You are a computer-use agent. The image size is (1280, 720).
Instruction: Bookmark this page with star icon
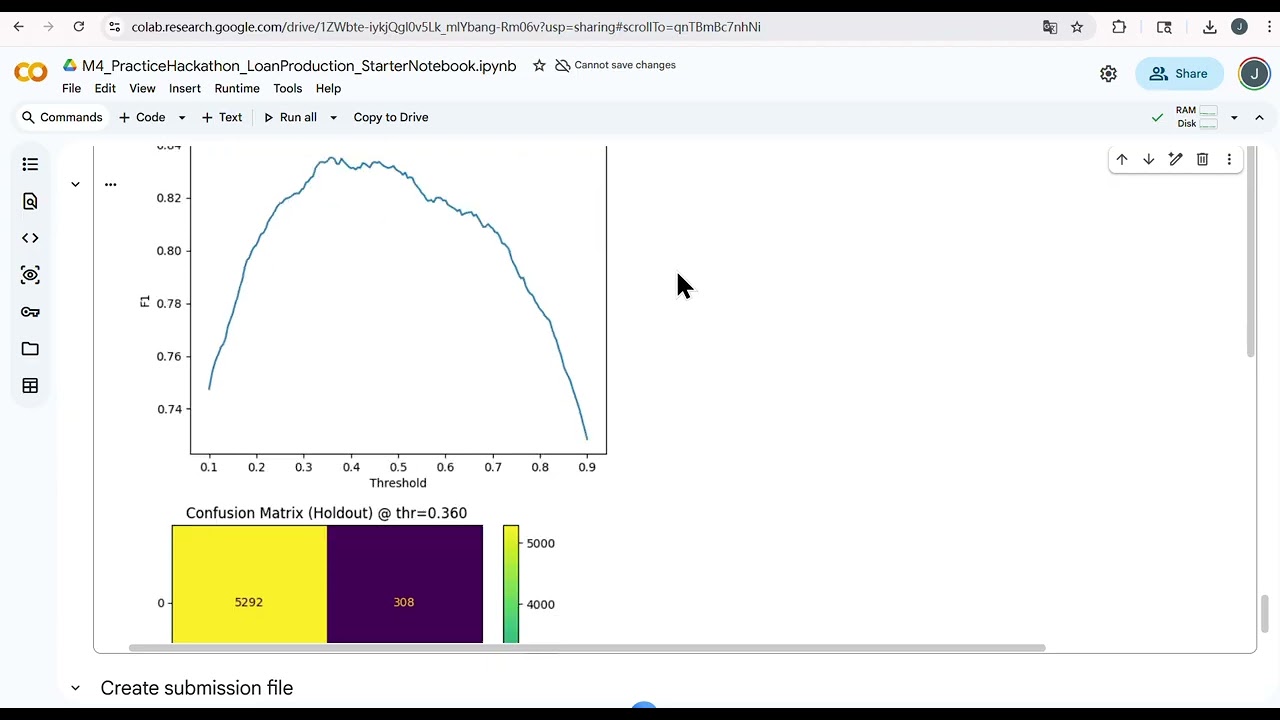click(1077, 27)
